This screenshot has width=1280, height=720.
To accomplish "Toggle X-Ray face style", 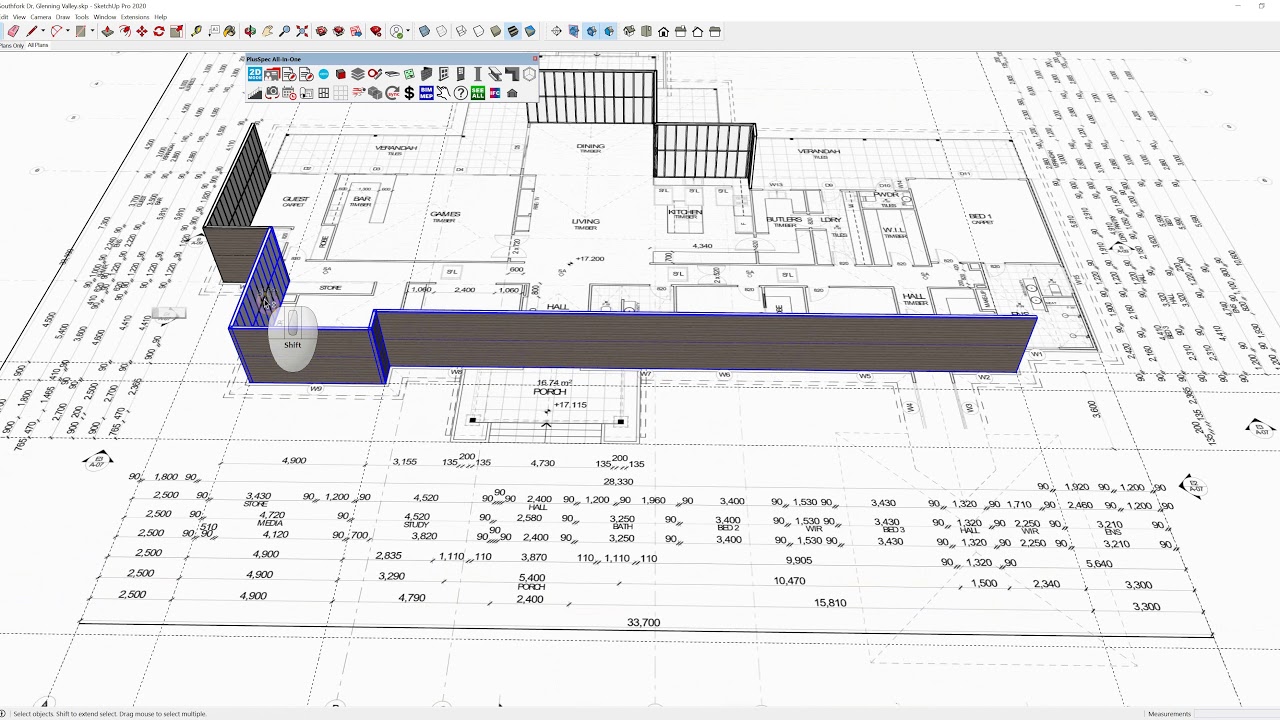I will point(424,31).
